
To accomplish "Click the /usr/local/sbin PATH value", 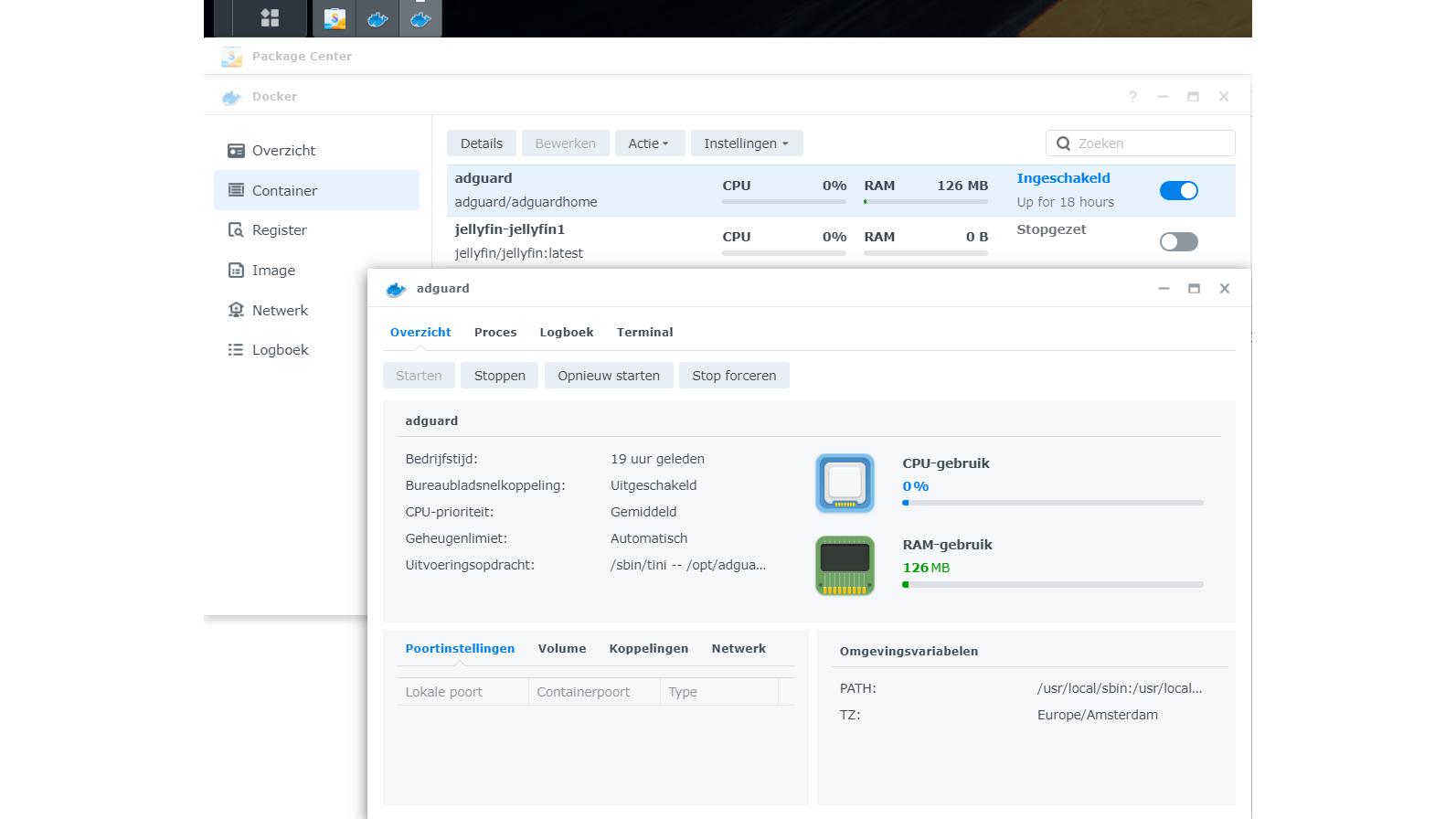I will pos(1120,688).
